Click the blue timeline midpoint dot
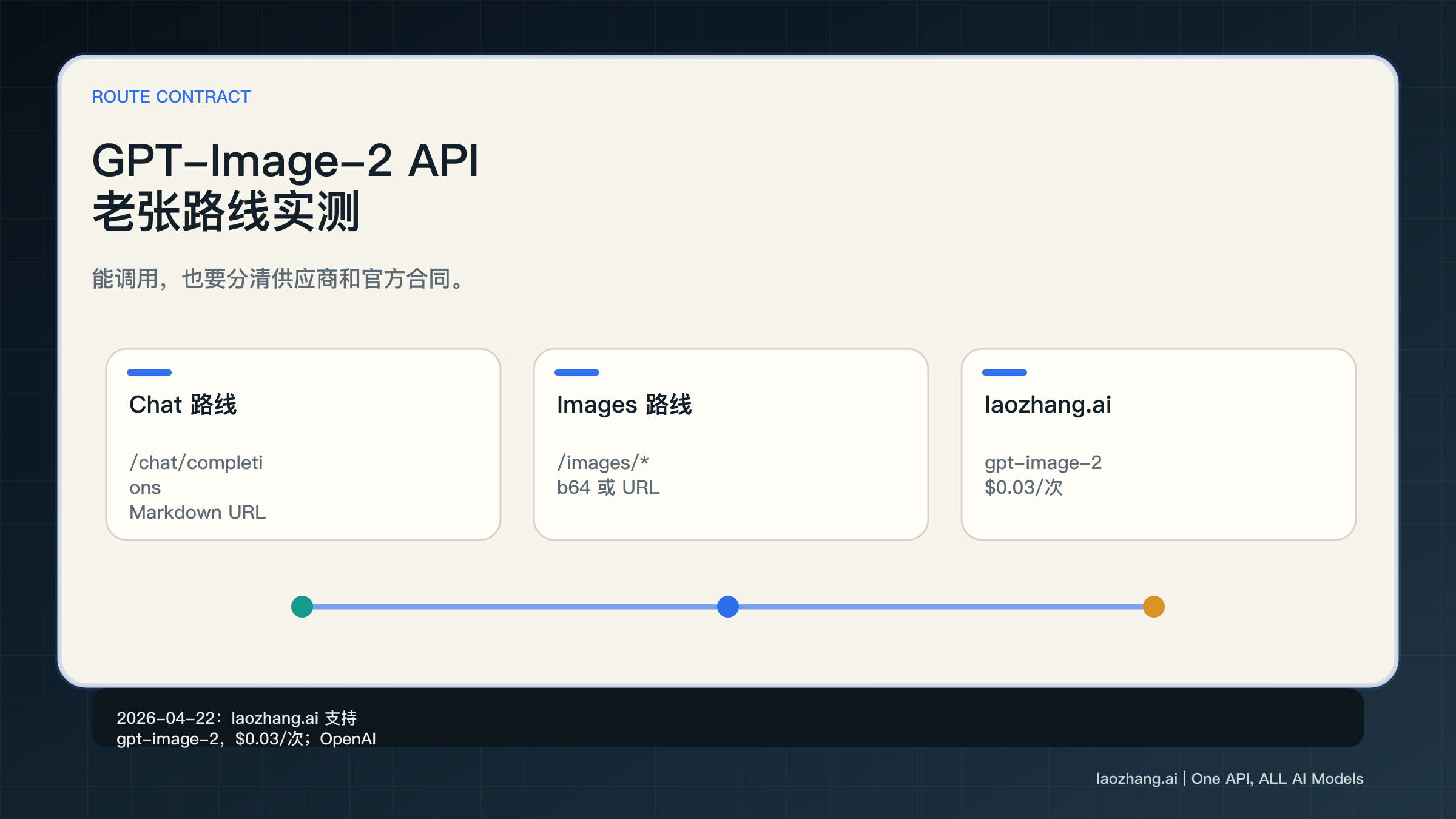1456x819 pixels. [728, 606]
